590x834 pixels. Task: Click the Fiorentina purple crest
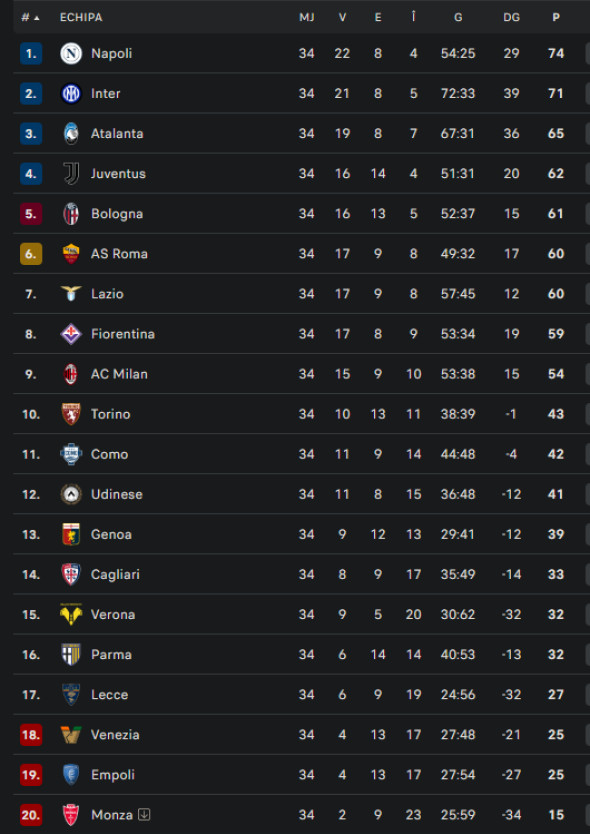(71, 334)
